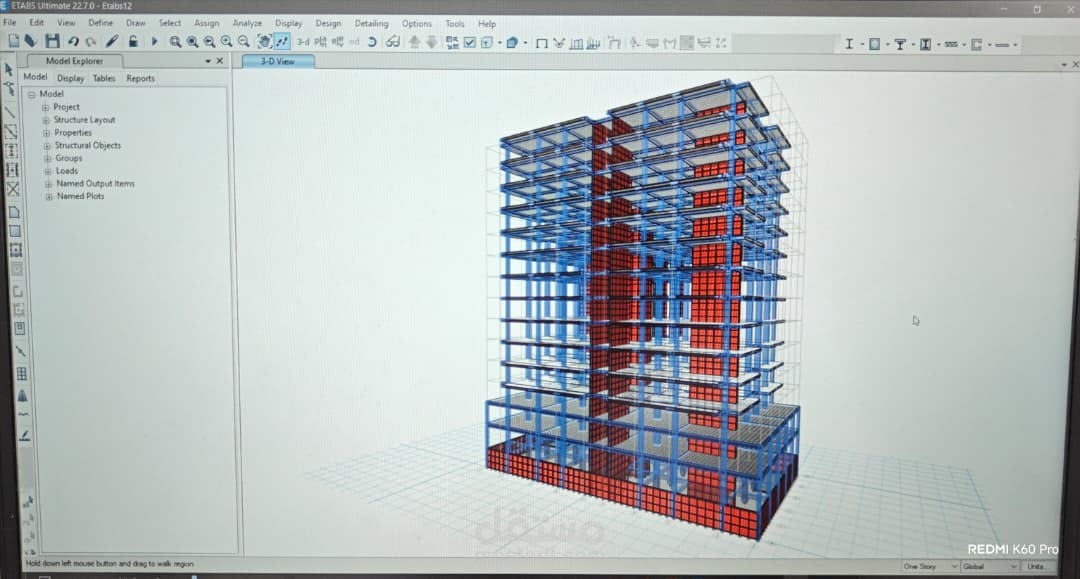Image resolution: width=1080 pixels, height=579 pixels.
Task: Toggle the lock model padlock icon
Action: (x=132, y=41)
